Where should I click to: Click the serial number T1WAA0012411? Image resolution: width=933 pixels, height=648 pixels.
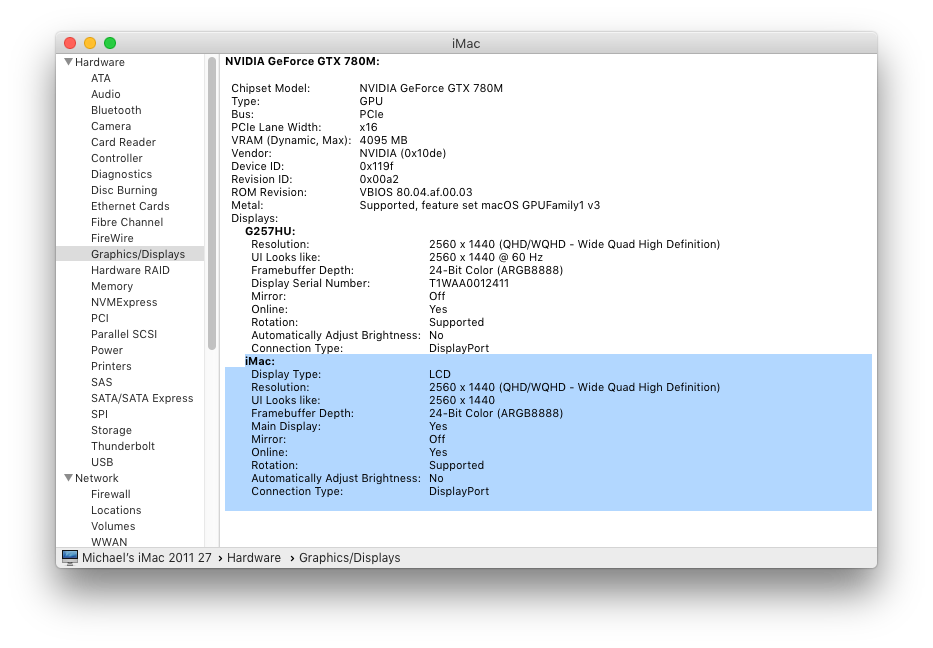pos(469,283)
